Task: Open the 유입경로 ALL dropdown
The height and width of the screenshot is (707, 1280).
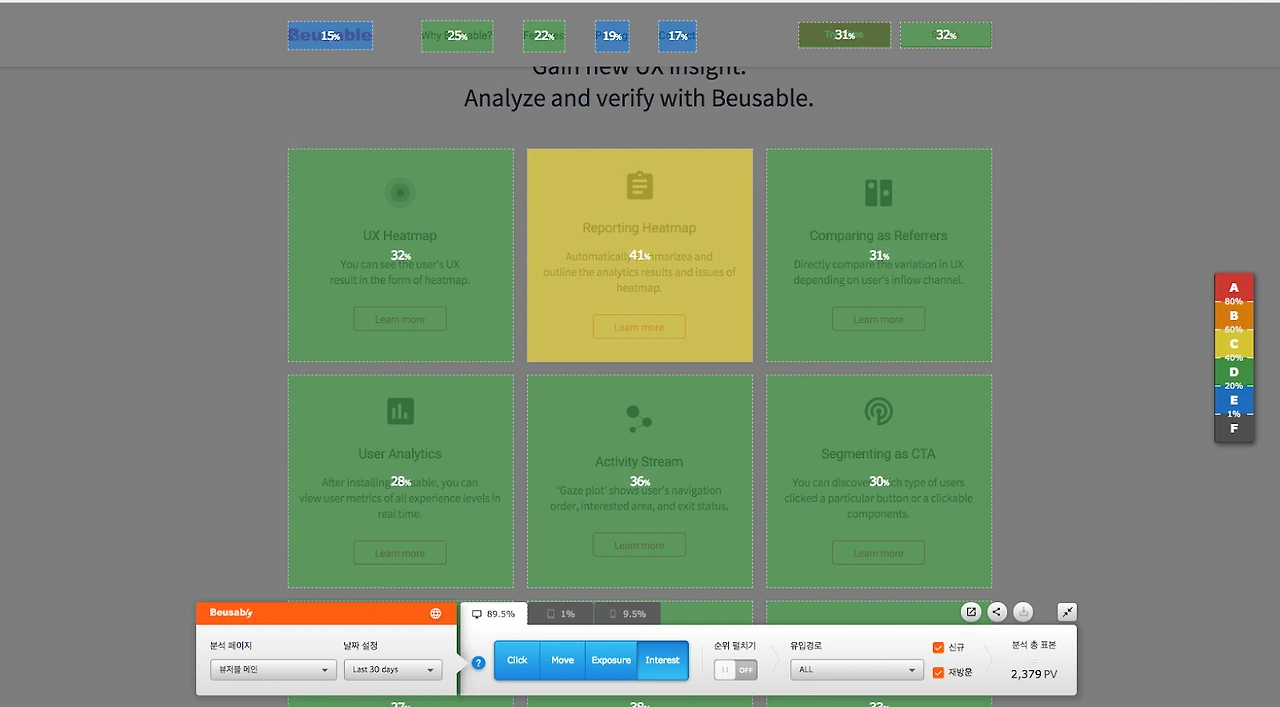Action: [x=856, y=670]
